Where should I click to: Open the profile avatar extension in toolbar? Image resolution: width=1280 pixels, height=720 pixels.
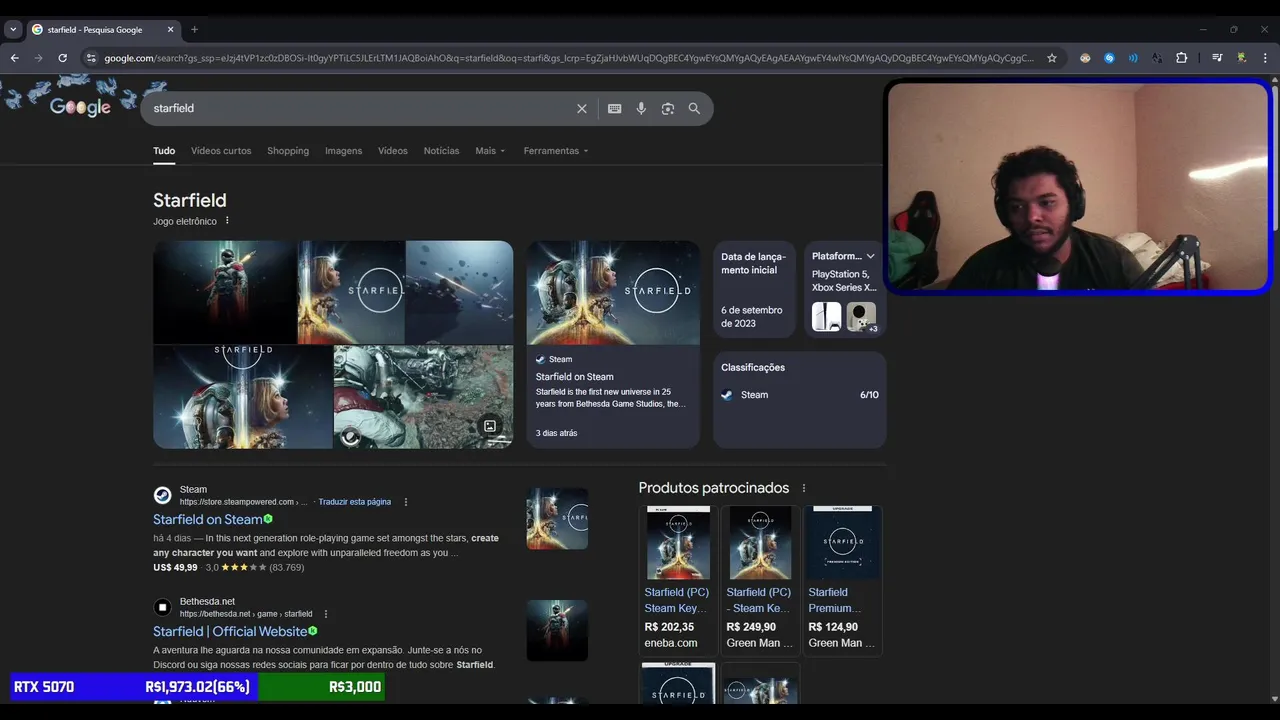1241,58
